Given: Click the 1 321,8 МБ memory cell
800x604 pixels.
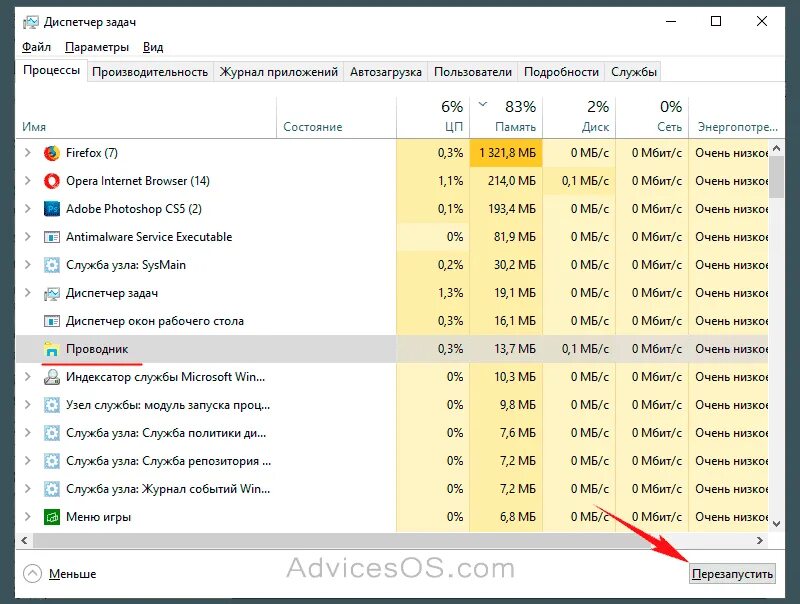Looking at the screenshot, I should coord(506,153).
